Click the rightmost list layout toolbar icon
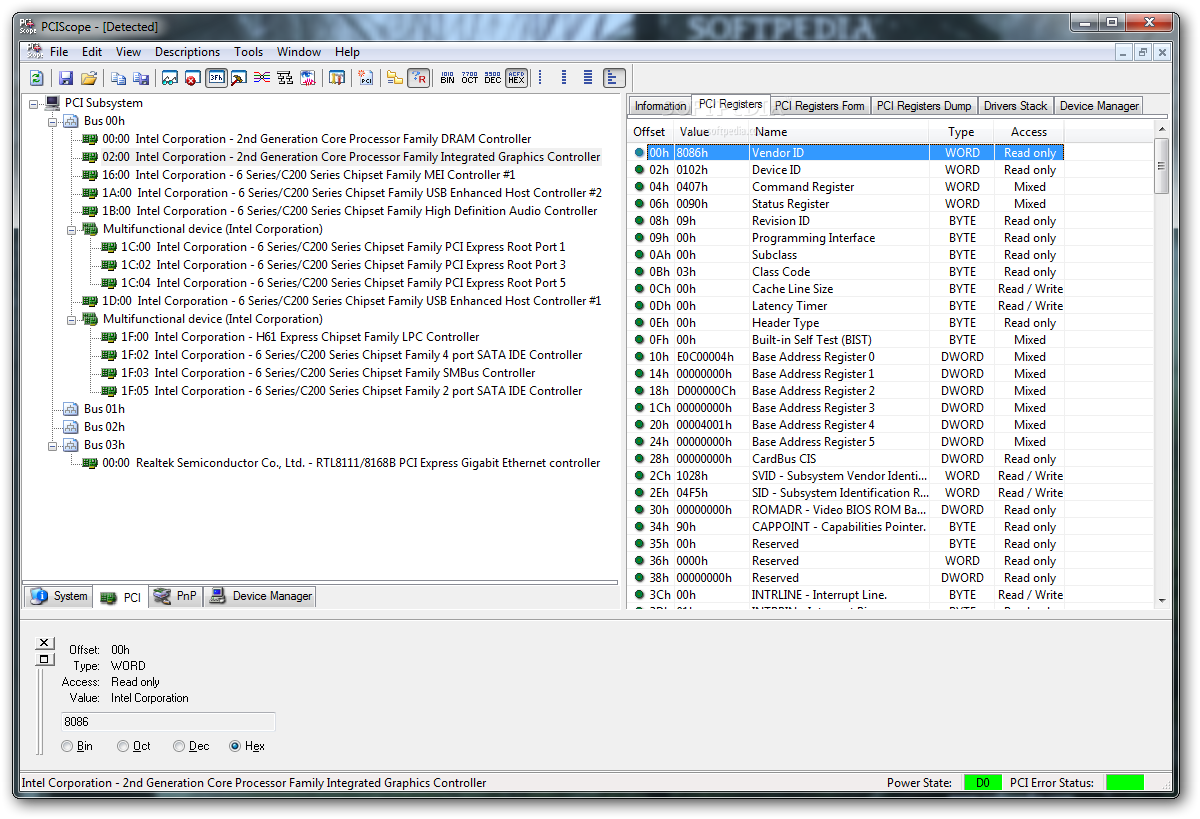 coord(614,77)
